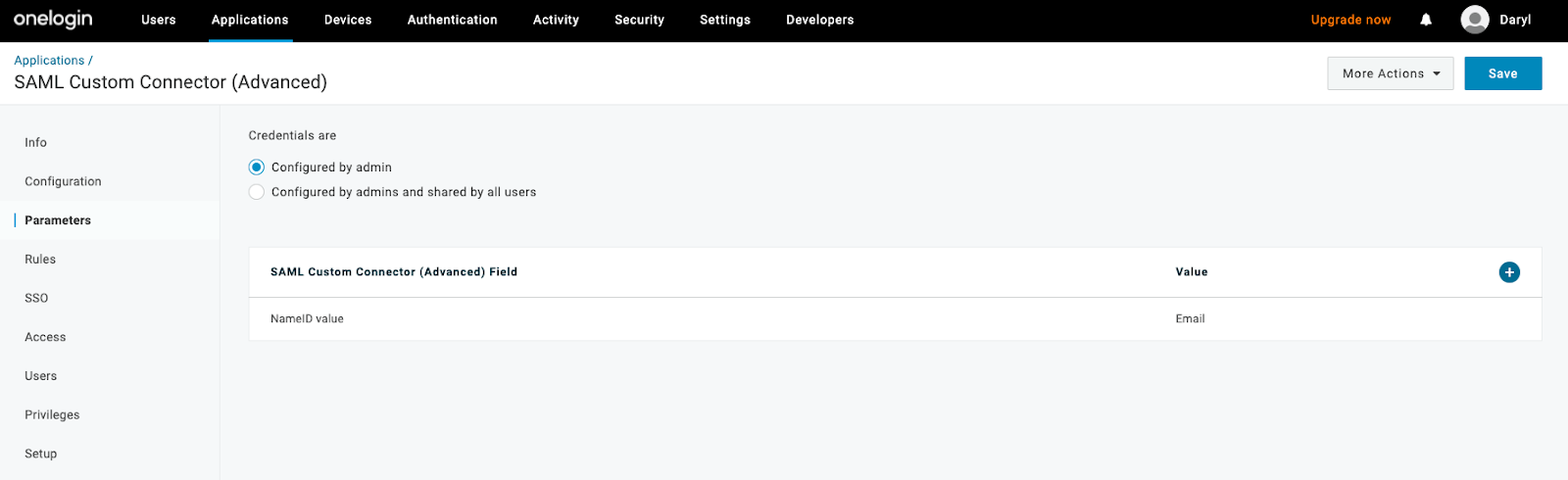Screen dimensions: 1568x480
Task: Open the Applications menu
Action: tap(250, 20)
